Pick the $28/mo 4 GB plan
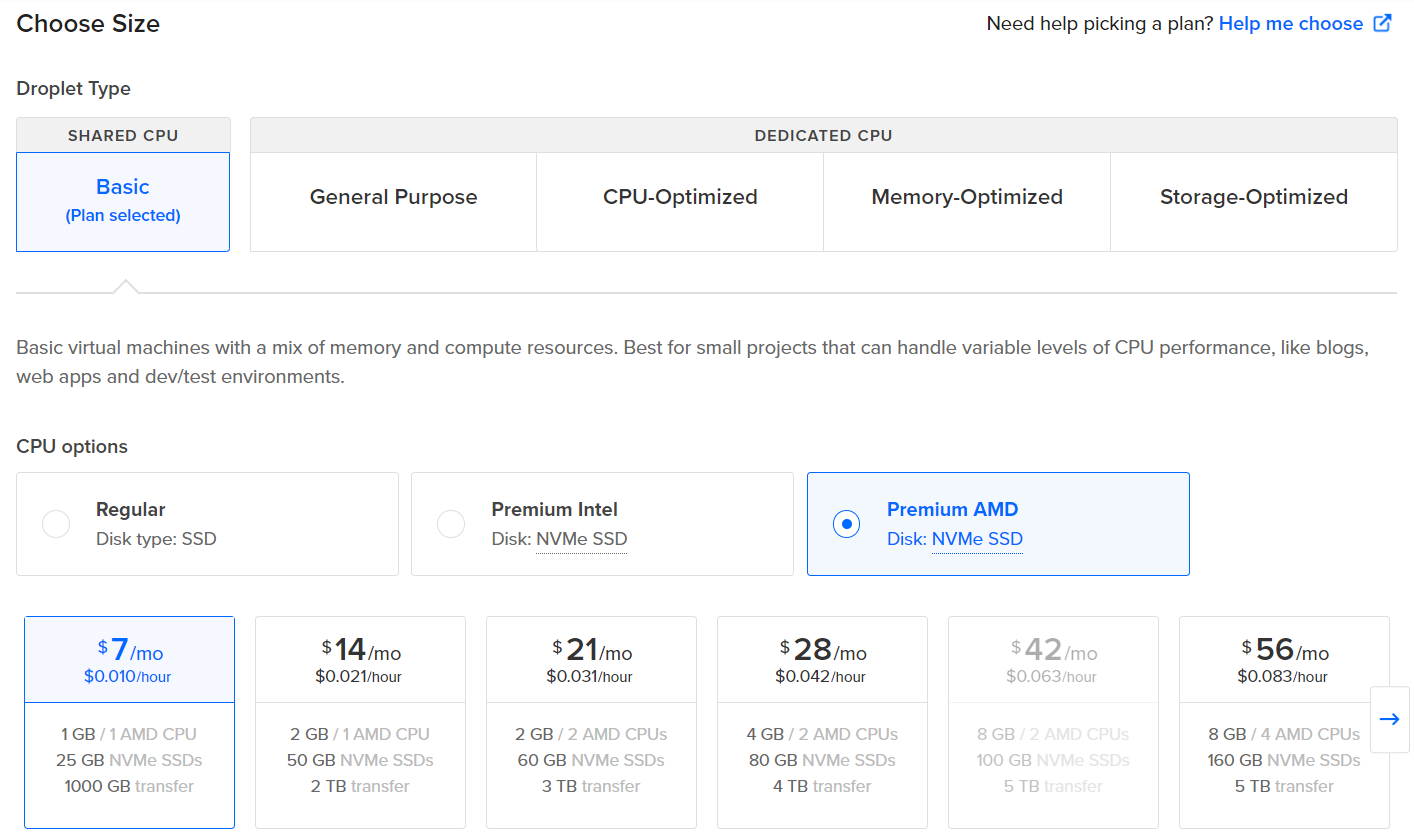Screen dimensions: 1414x840 click(x=822, y=720)
